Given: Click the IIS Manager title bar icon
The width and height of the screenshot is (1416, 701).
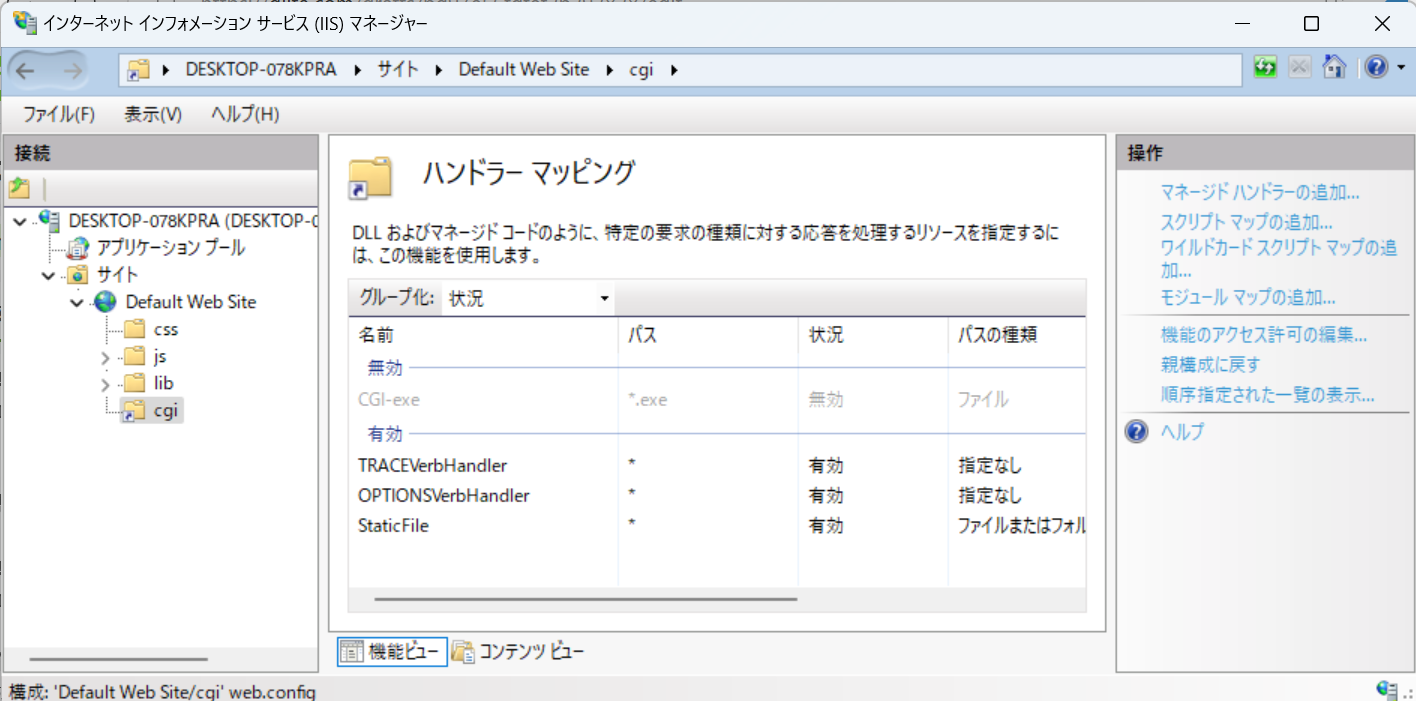Looking at the screenshot, I should pyautogui.click(x=24, y=24).
